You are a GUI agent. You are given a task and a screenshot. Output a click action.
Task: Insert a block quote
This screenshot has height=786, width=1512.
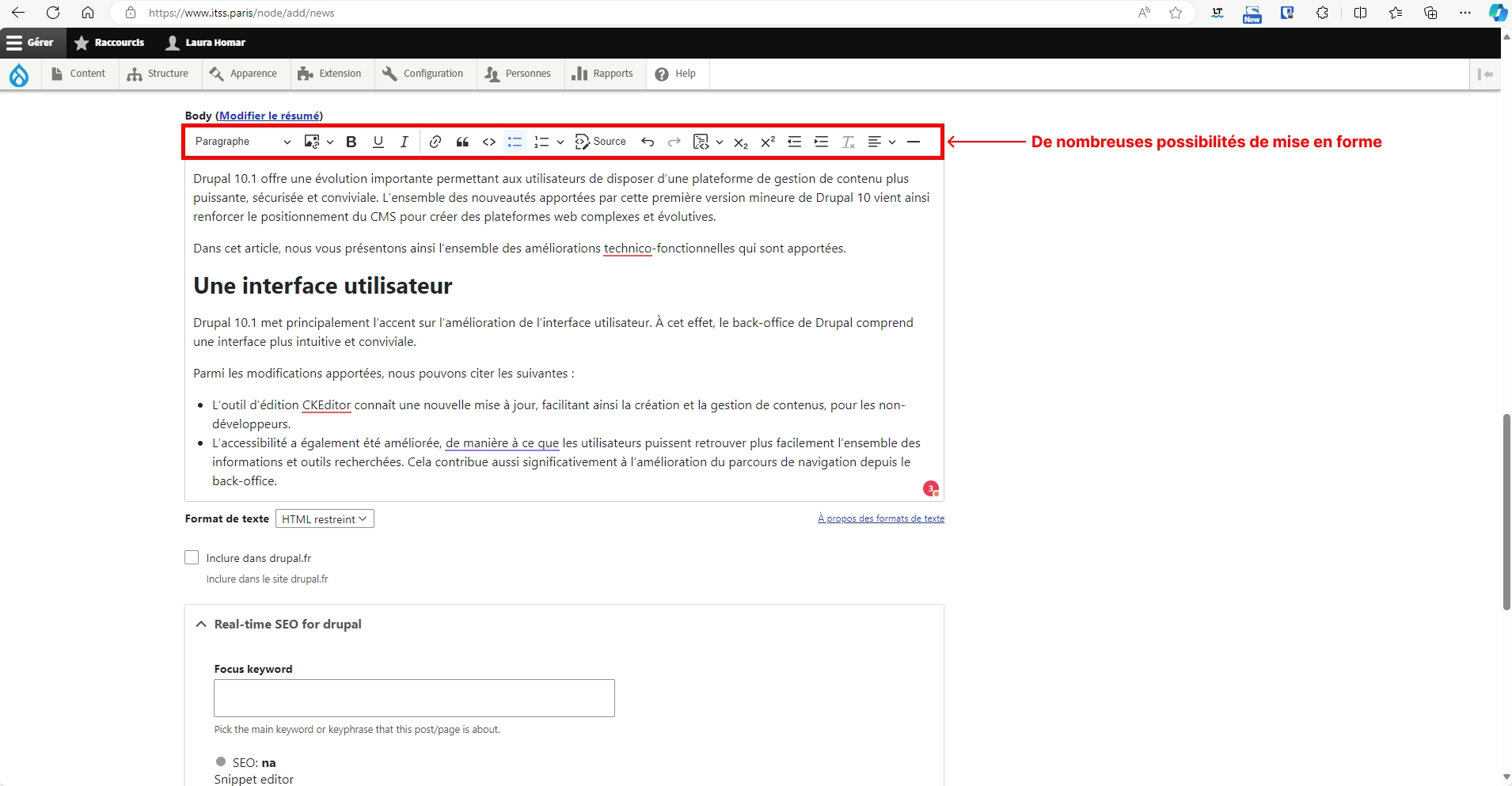click(x=462, y=142)
